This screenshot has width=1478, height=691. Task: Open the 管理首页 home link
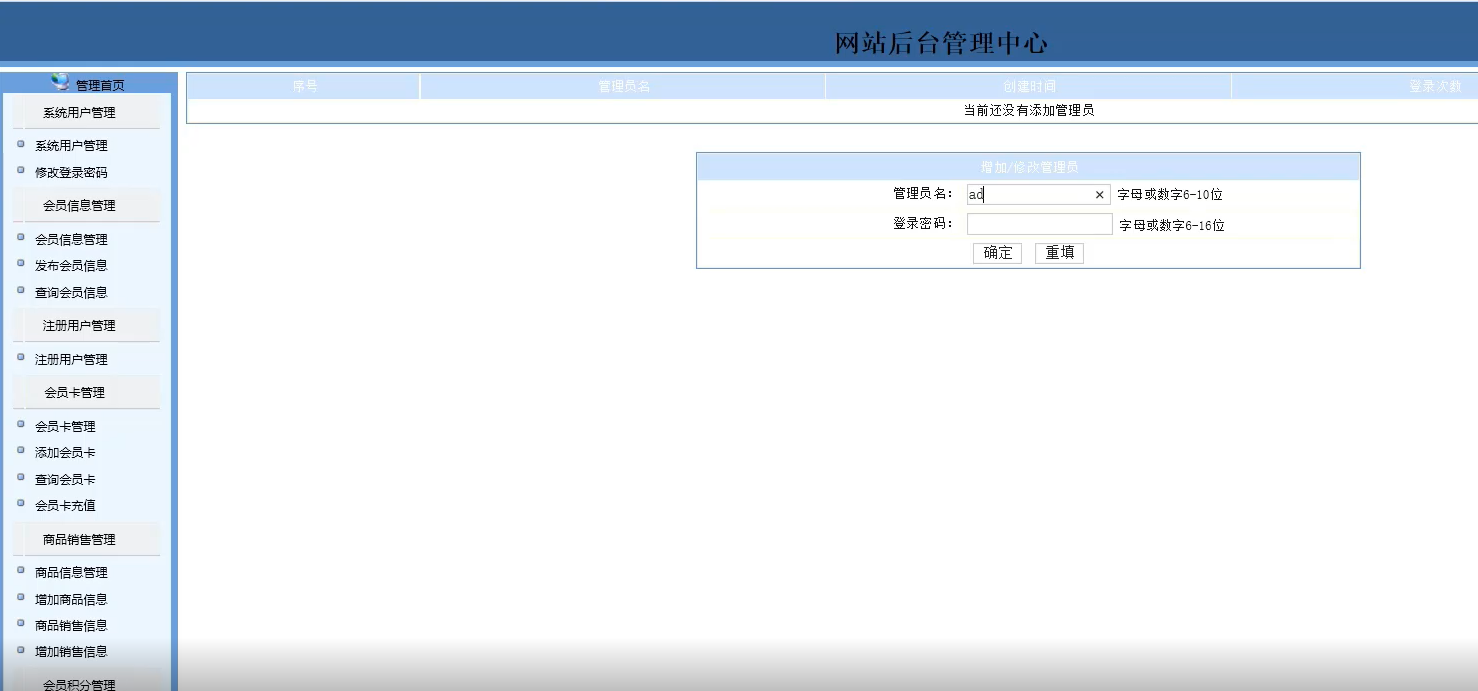tap(100, 86)
